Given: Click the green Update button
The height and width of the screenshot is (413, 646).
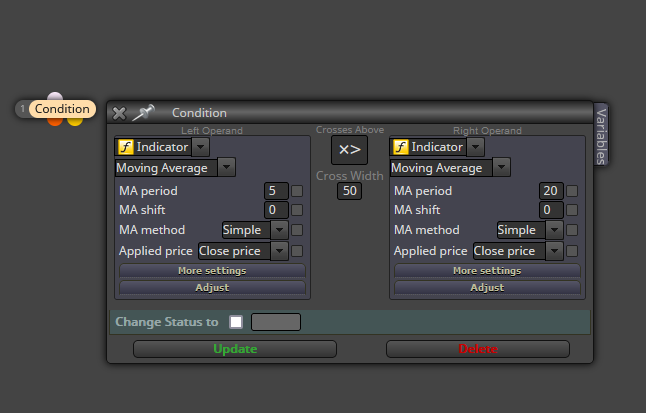Looking at the screenshot, I should point(235,349).
